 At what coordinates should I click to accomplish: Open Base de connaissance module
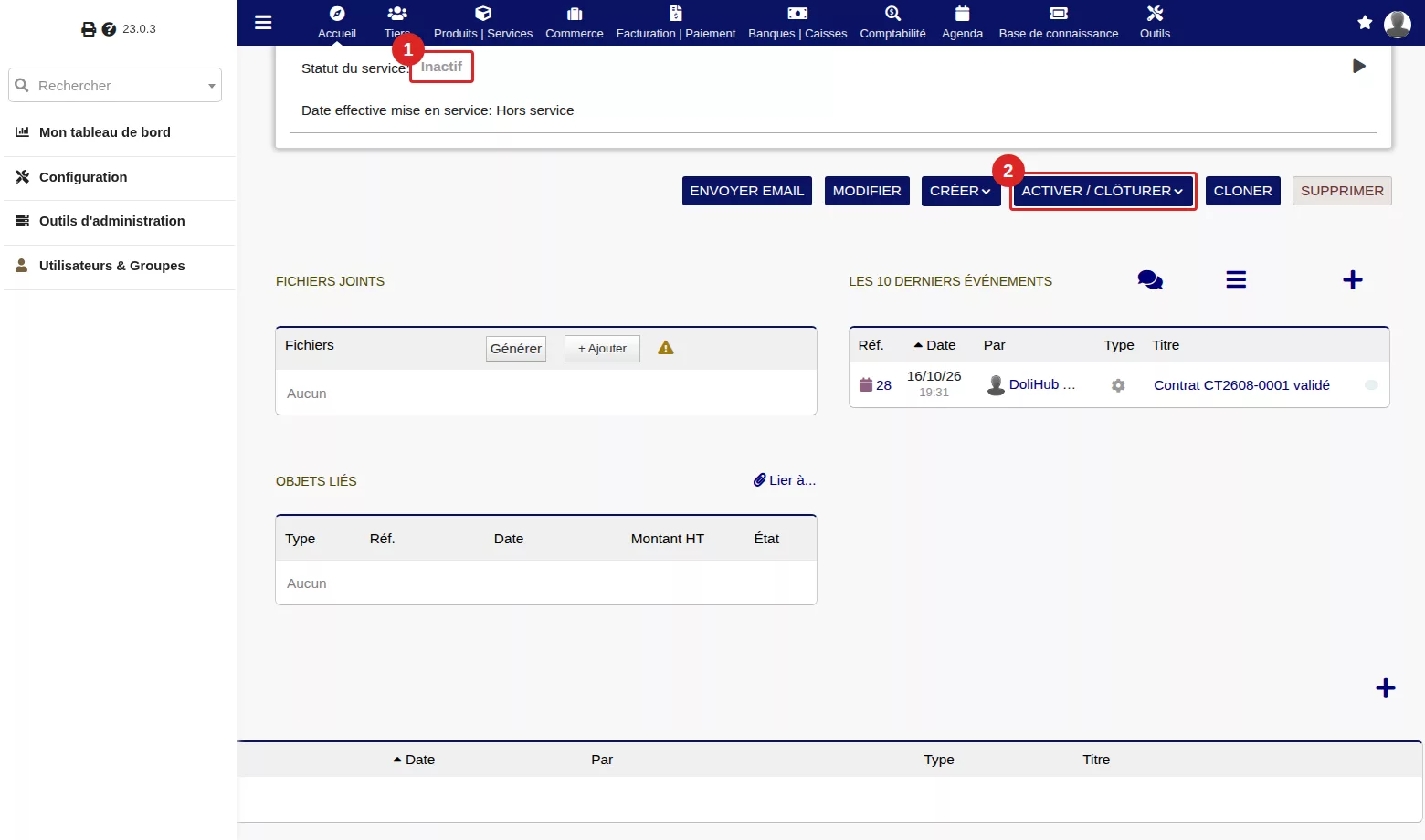point(1059,23)
